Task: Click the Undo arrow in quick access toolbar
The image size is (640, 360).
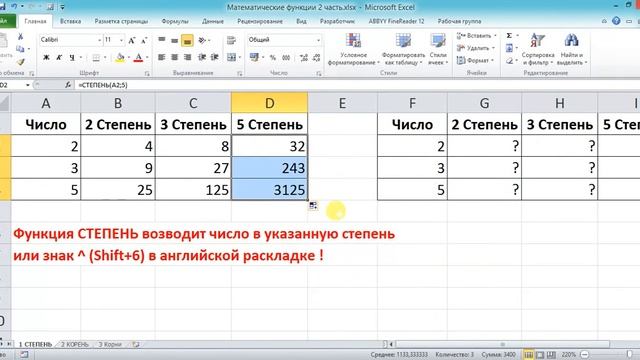Action: coord(14,7)
